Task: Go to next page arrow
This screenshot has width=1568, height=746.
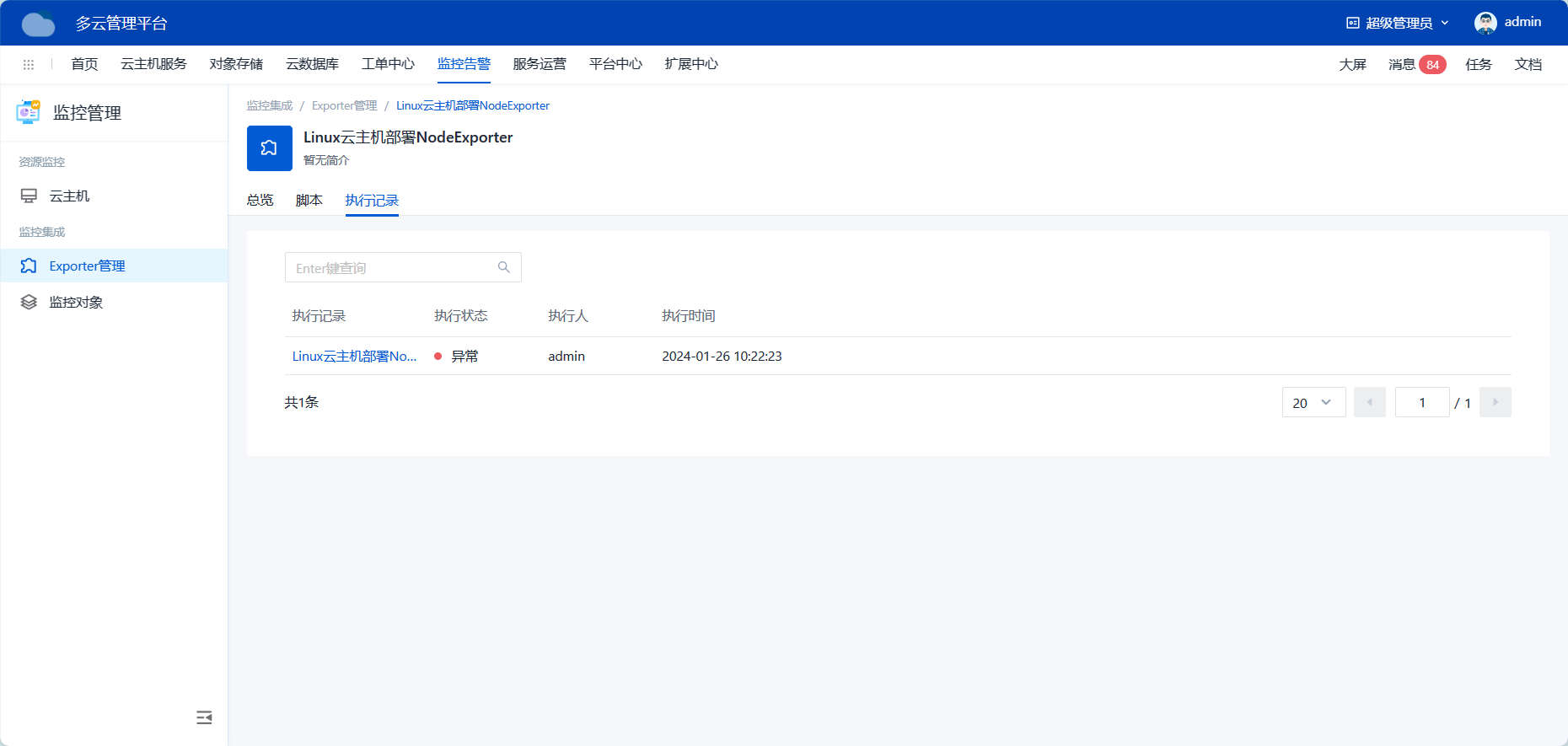Action: [x=1495, y=402]
